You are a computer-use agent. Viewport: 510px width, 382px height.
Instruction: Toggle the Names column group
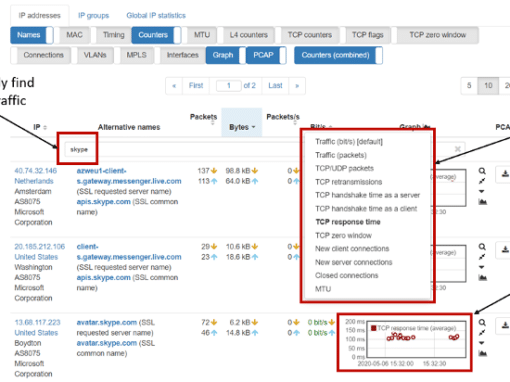coord(32,35)
